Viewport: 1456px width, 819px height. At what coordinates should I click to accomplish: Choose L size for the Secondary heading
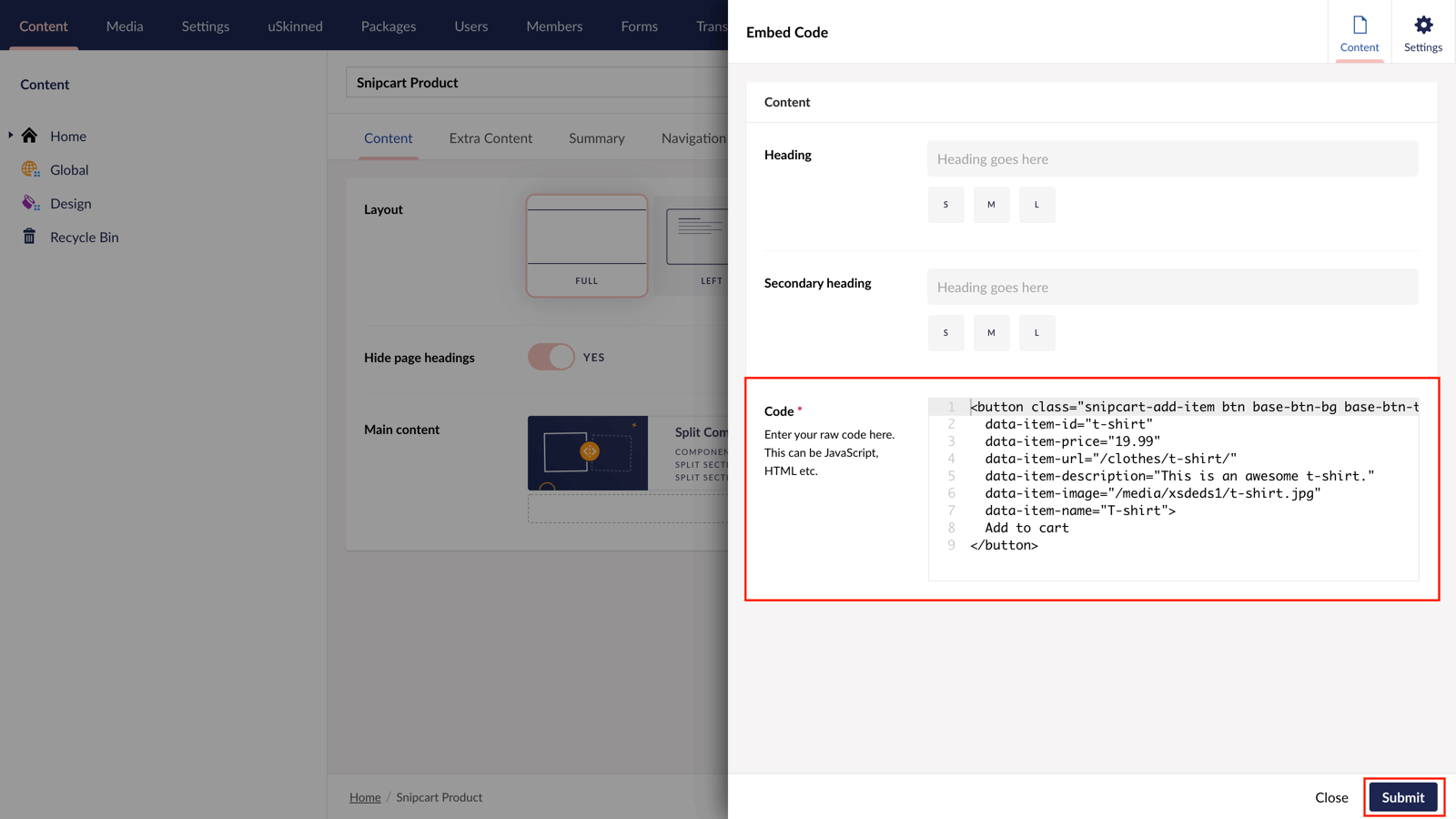tap(1036, 332)
